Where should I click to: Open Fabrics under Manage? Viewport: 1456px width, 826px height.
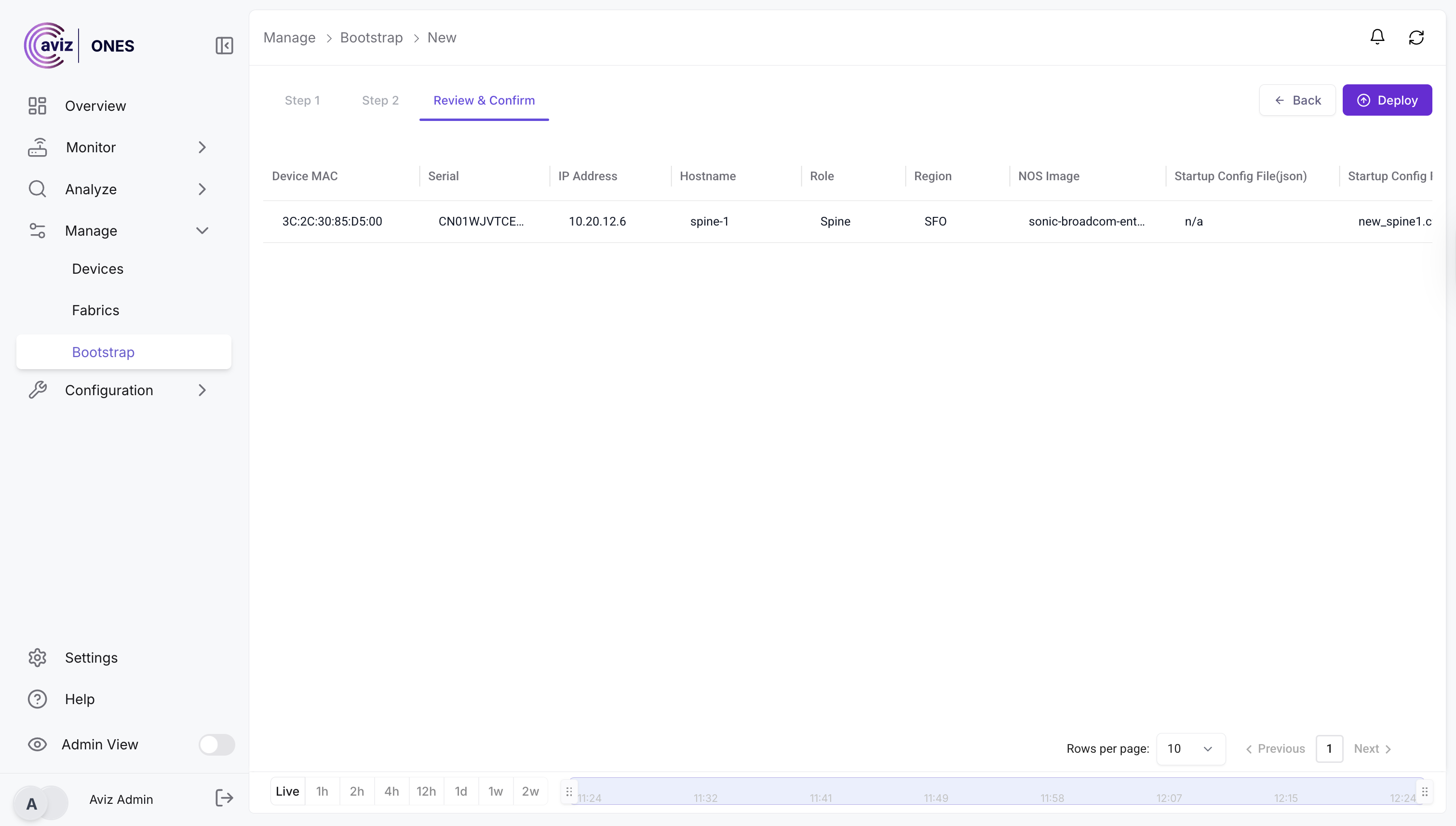coord(95,310)
